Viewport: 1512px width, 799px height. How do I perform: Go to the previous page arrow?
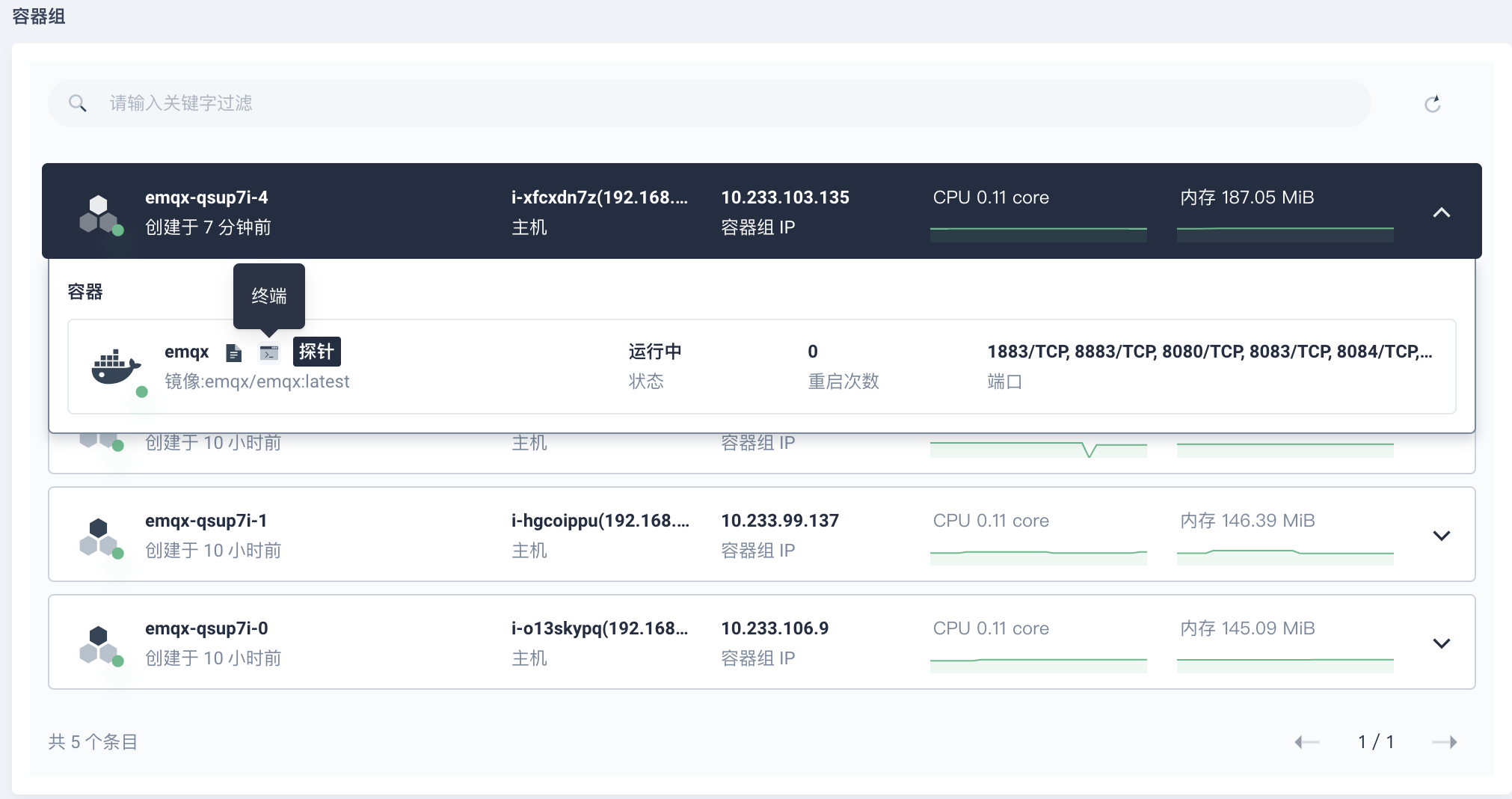(1307, 742)
